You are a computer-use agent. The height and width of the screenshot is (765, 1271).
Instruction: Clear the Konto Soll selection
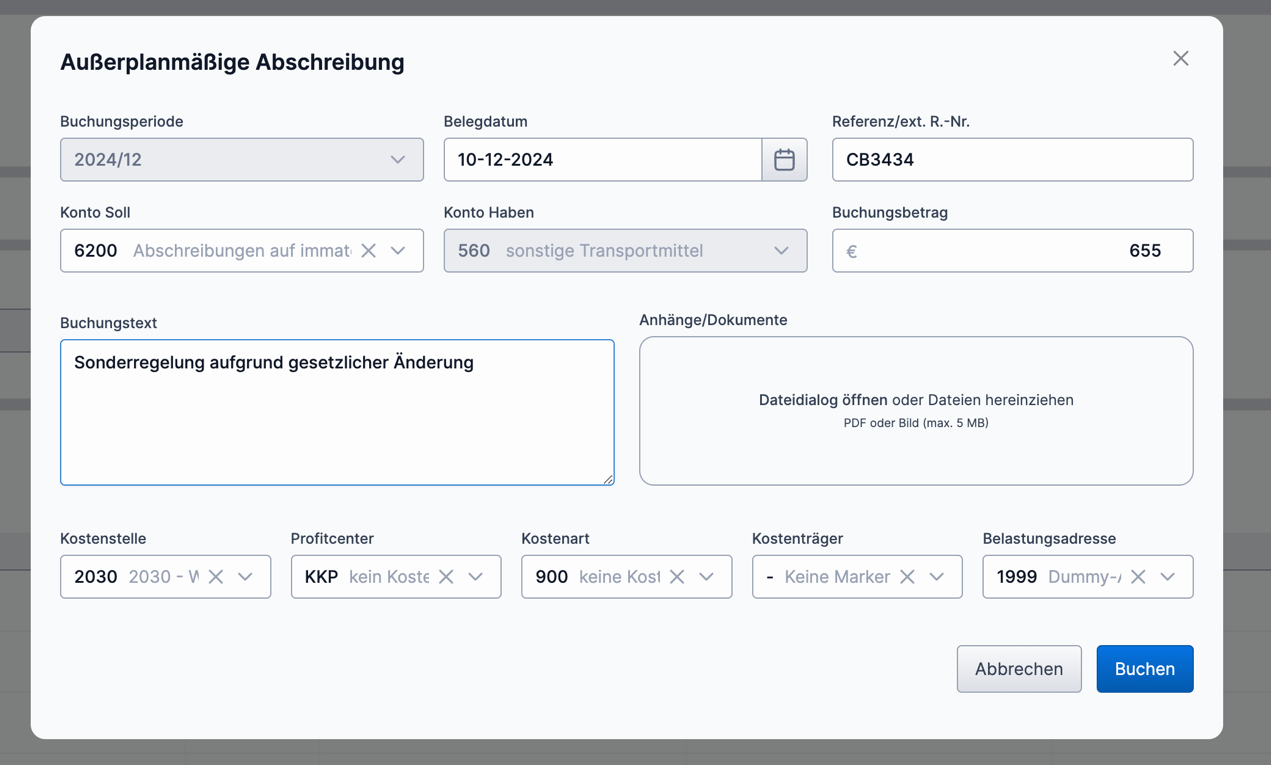369,251
